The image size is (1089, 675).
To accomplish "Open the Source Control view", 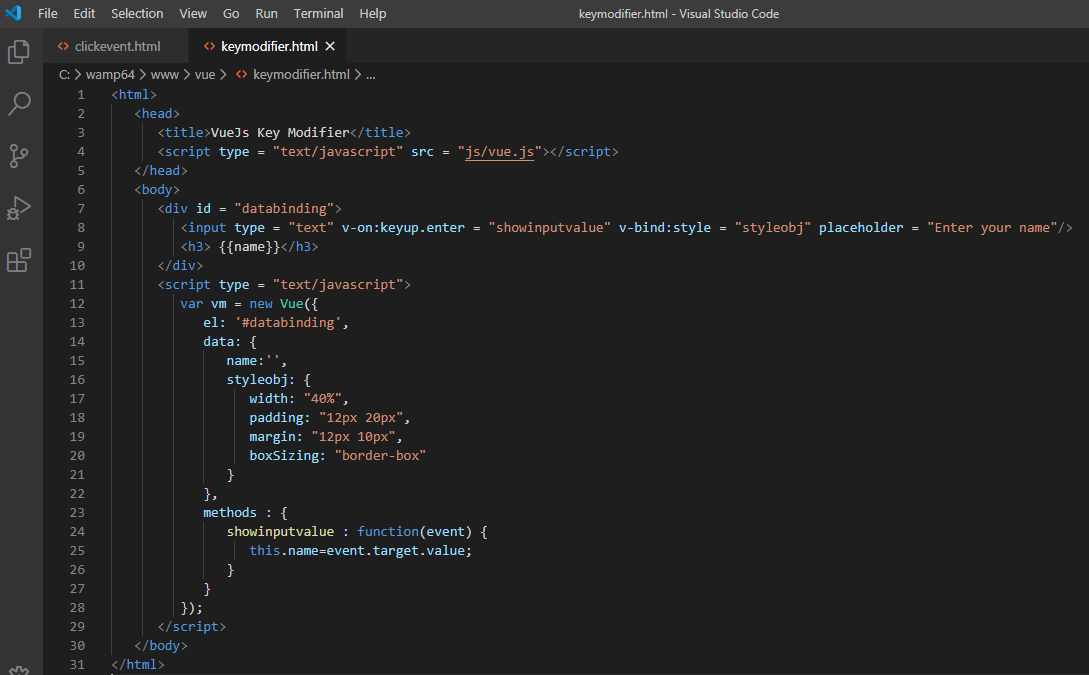I will [19, 156].
